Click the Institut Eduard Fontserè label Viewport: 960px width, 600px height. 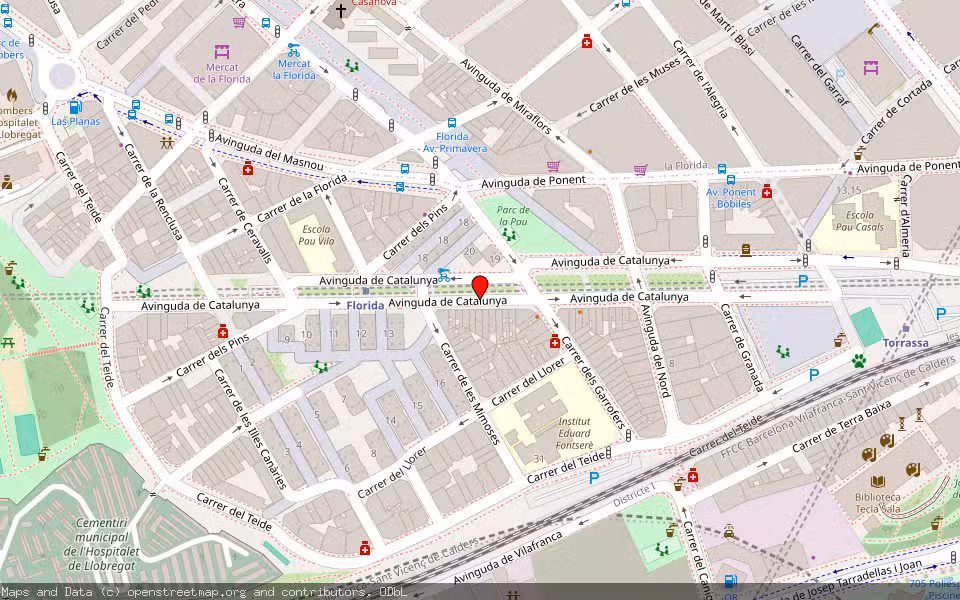574,433
